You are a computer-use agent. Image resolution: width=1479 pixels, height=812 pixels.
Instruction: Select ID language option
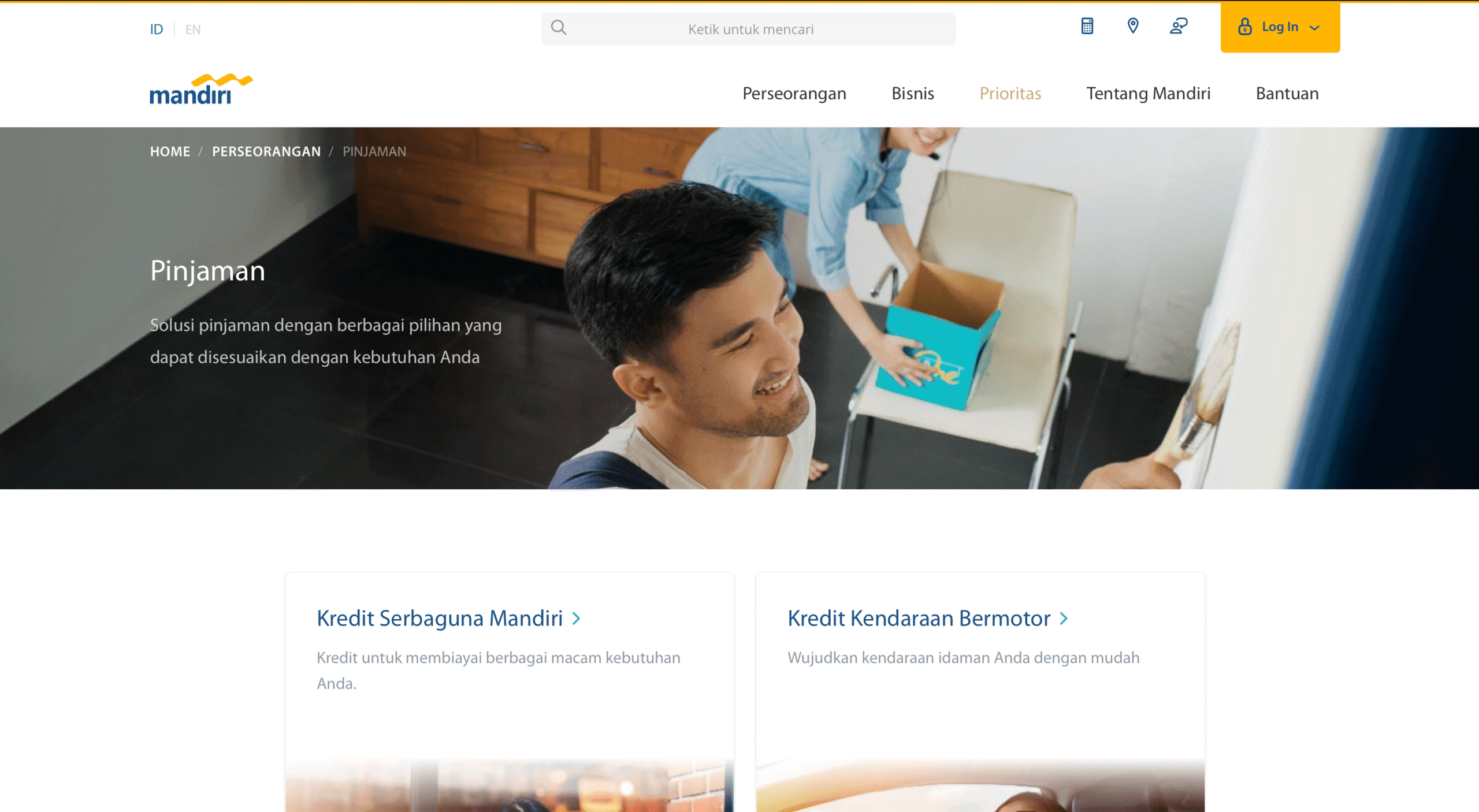pos(157,29)
